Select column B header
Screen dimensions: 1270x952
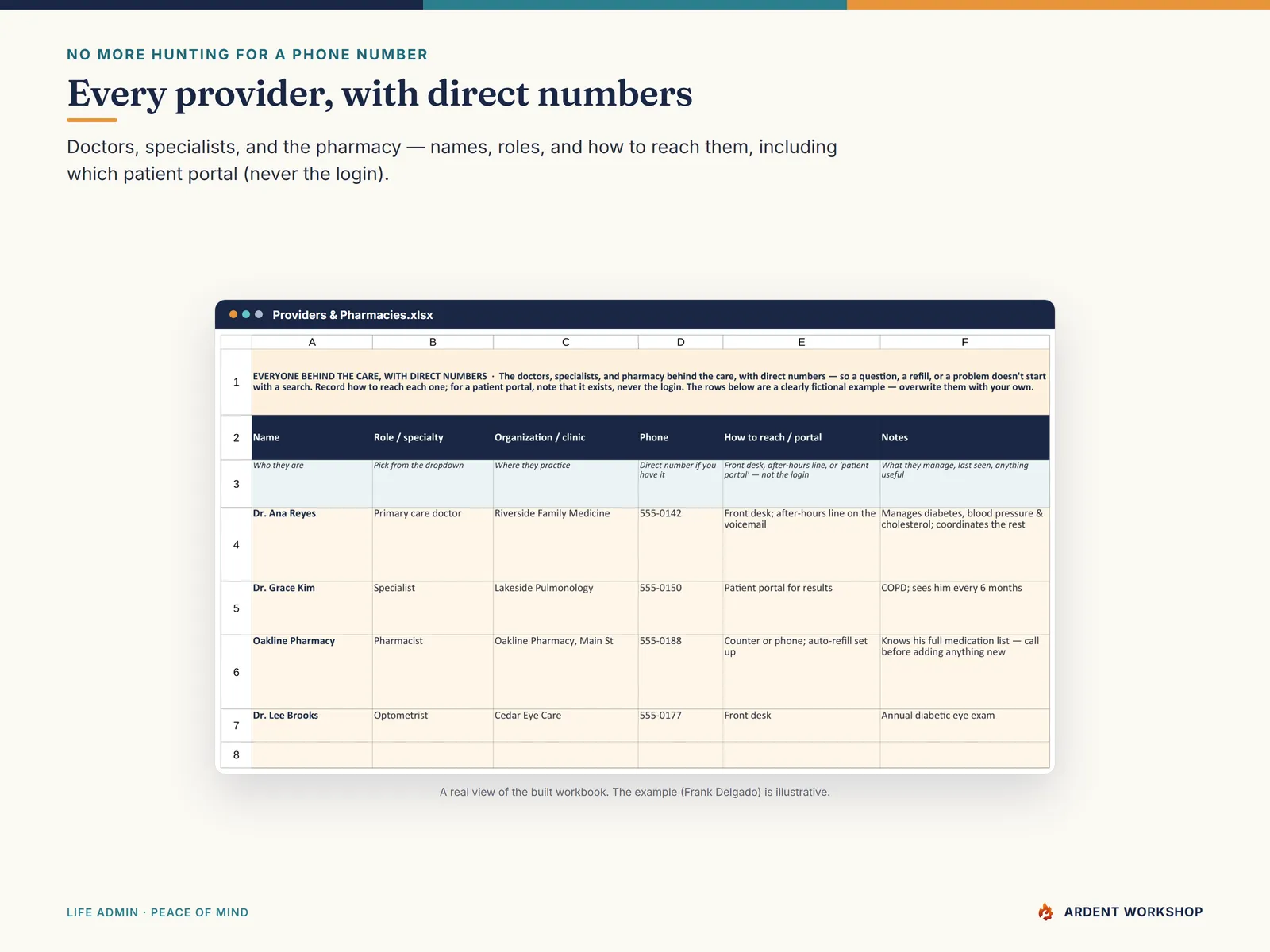tap(433, 342)
